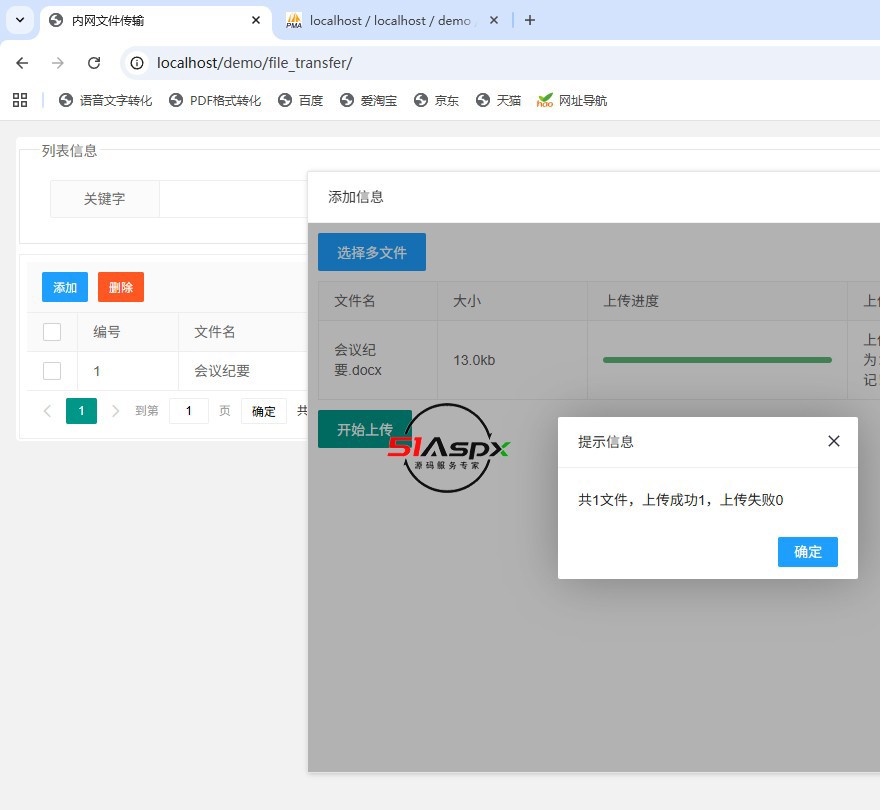
Task: Open the tab search dropdown arrow
Action: pos(20,20)
